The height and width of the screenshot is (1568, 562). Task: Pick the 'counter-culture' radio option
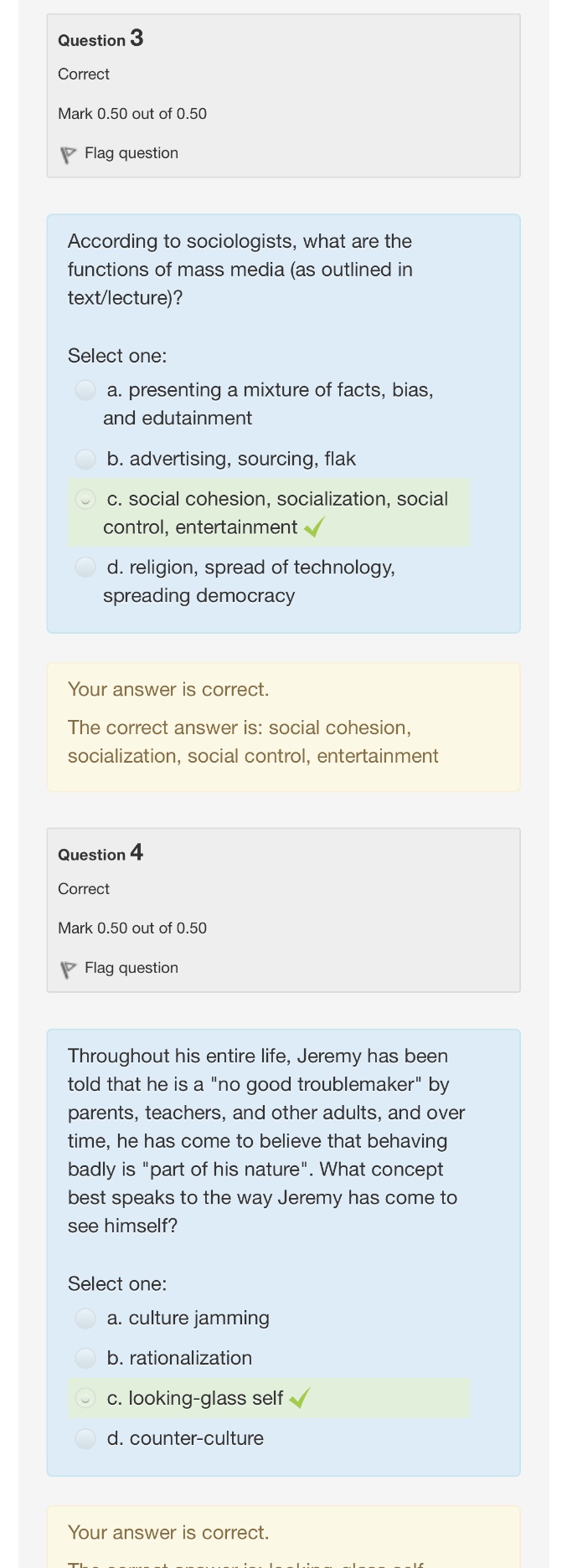(x=85, y=1438)
